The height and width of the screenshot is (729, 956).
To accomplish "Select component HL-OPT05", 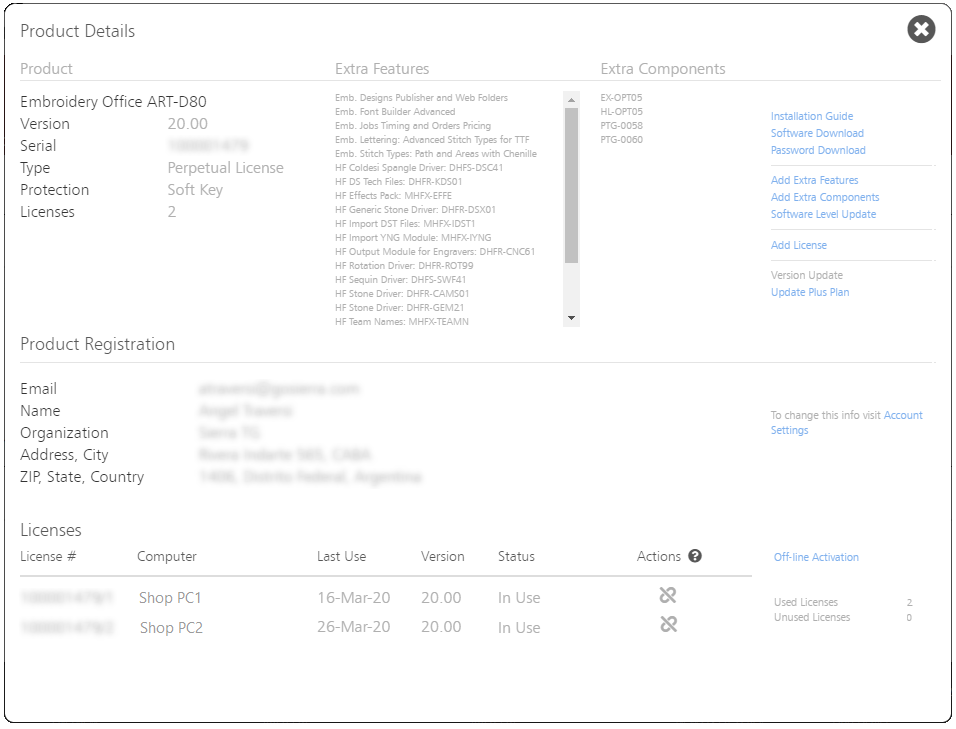I will tap(621, 112).
